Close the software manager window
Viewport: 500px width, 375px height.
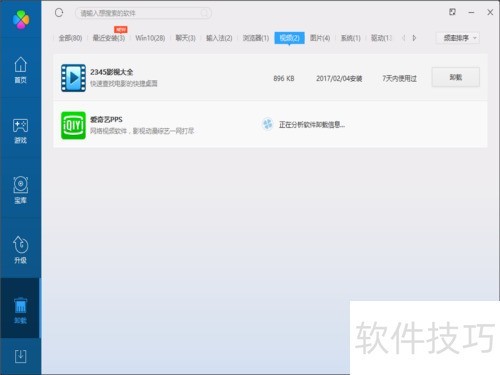tap(490, 12)
